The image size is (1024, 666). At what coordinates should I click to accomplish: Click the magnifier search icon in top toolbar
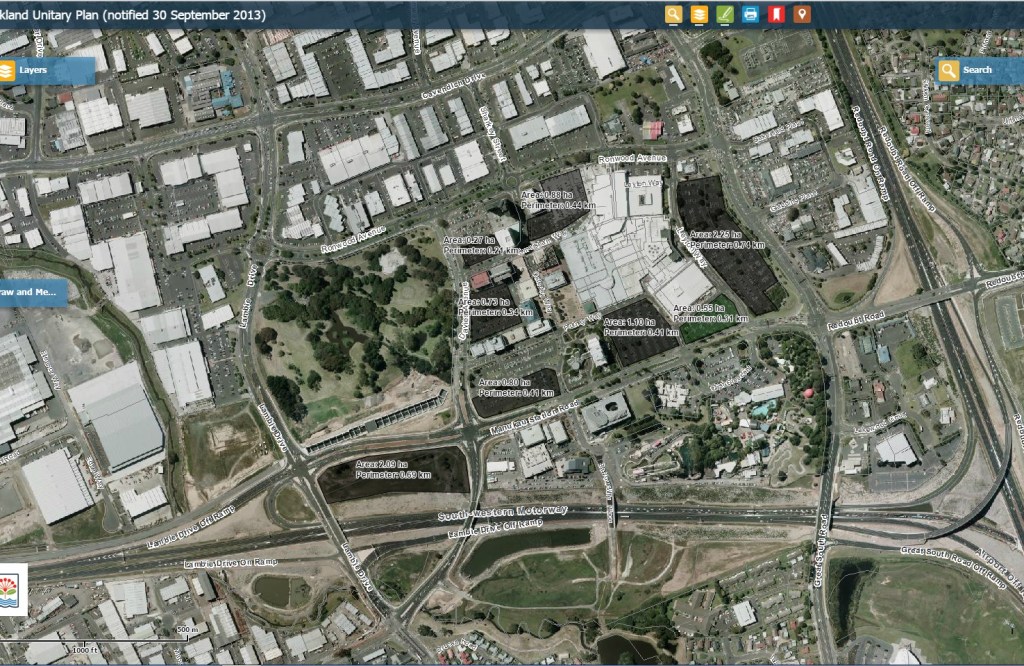673,14
